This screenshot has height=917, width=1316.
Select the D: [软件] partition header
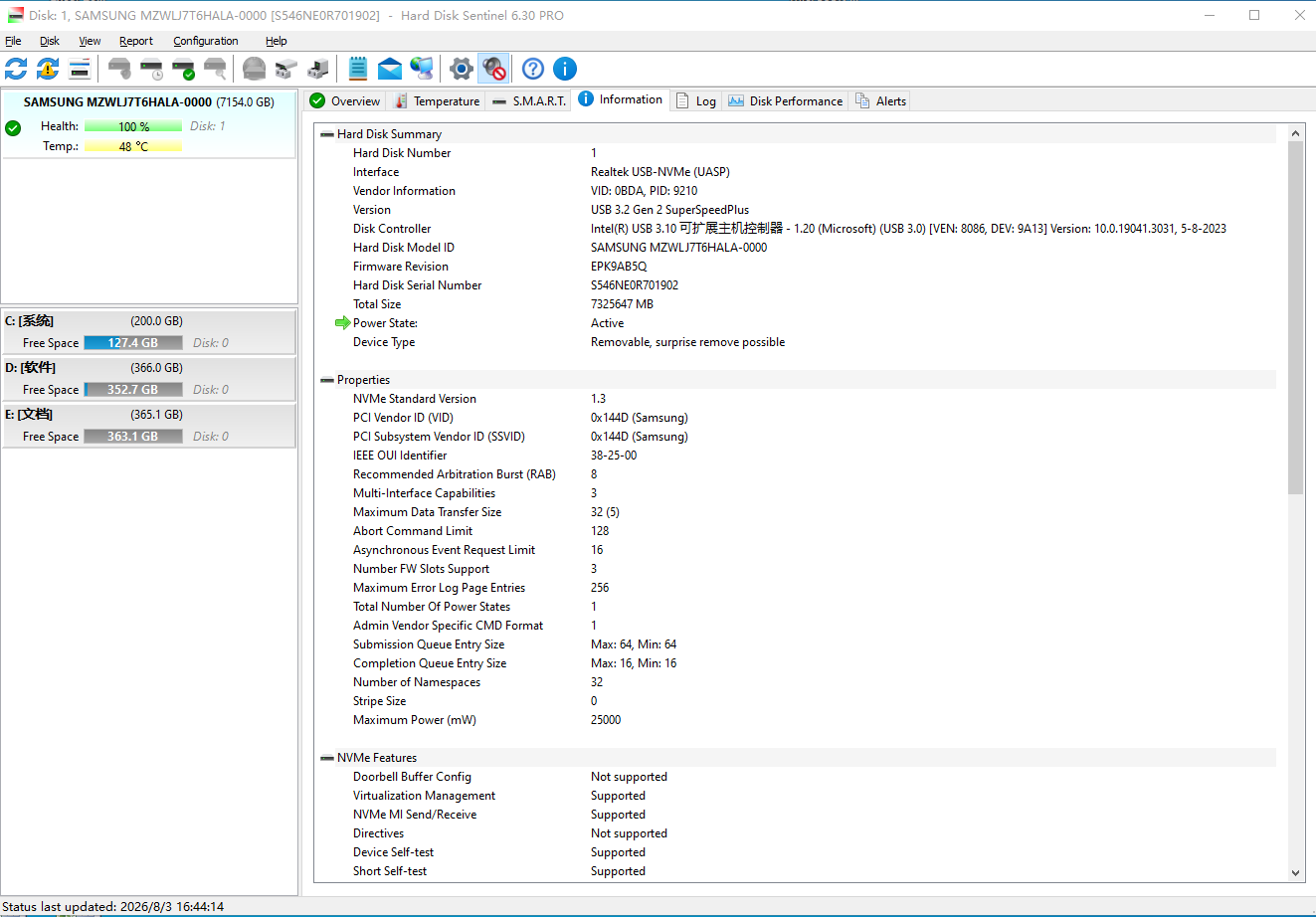tap(149, 368)
